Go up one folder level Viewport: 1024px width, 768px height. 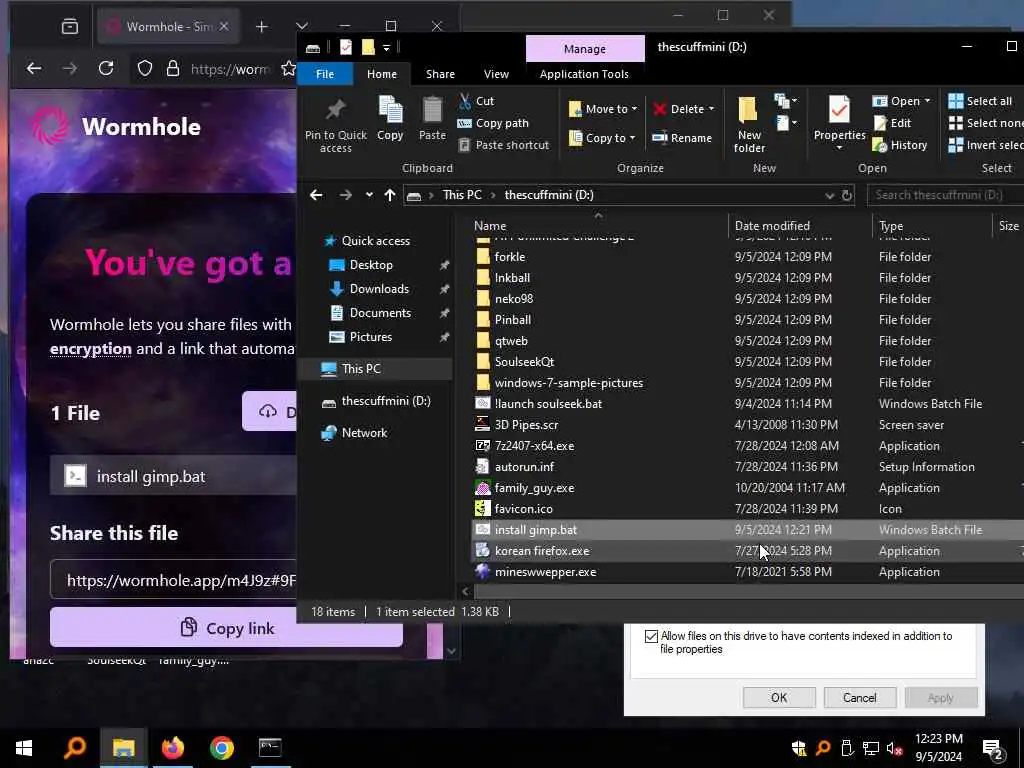click(390, 195)
